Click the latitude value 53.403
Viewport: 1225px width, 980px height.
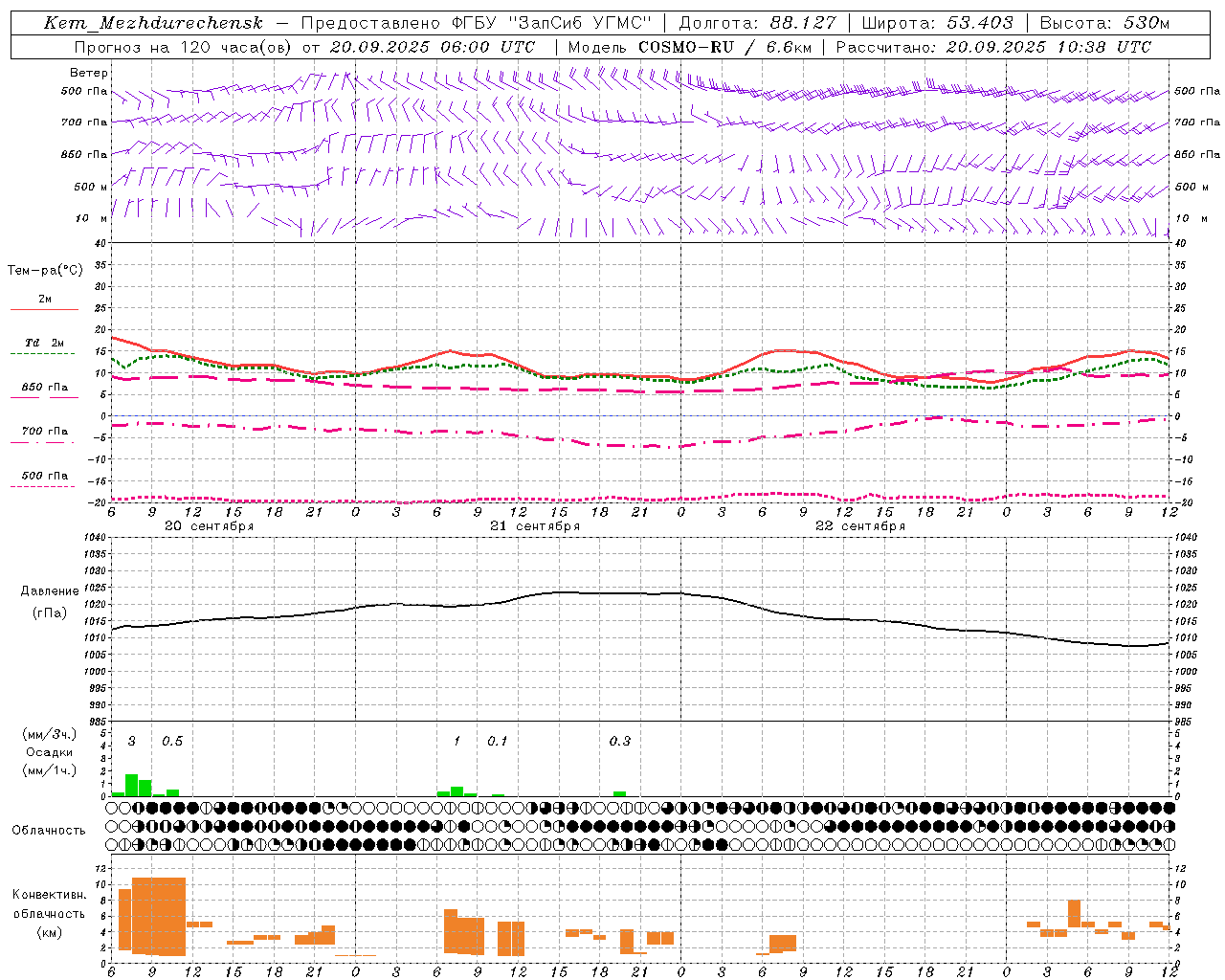[x=980, y=23]
